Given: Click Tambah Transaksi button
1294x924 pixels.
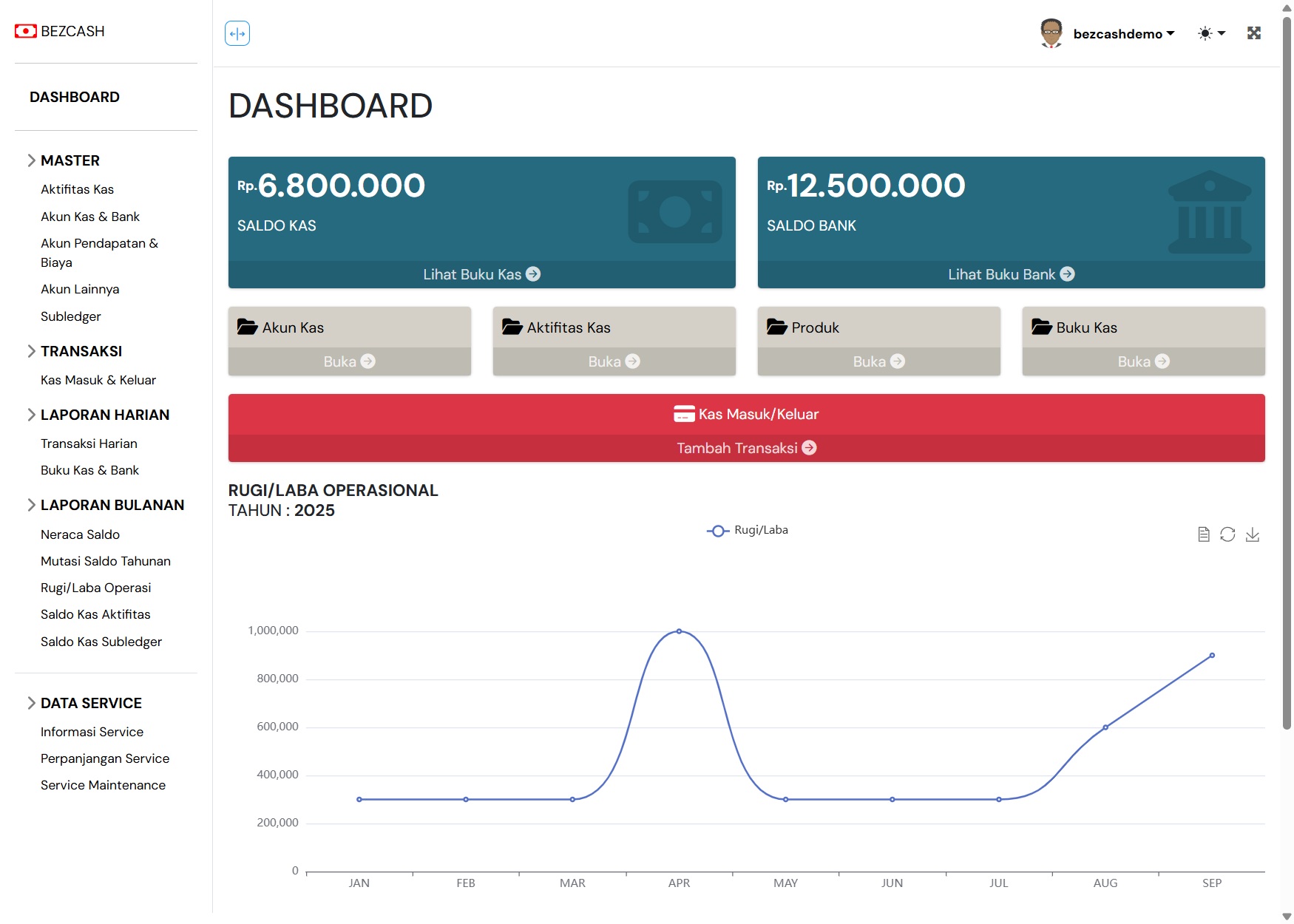Looking at the screenshot, I should (746, 448).
